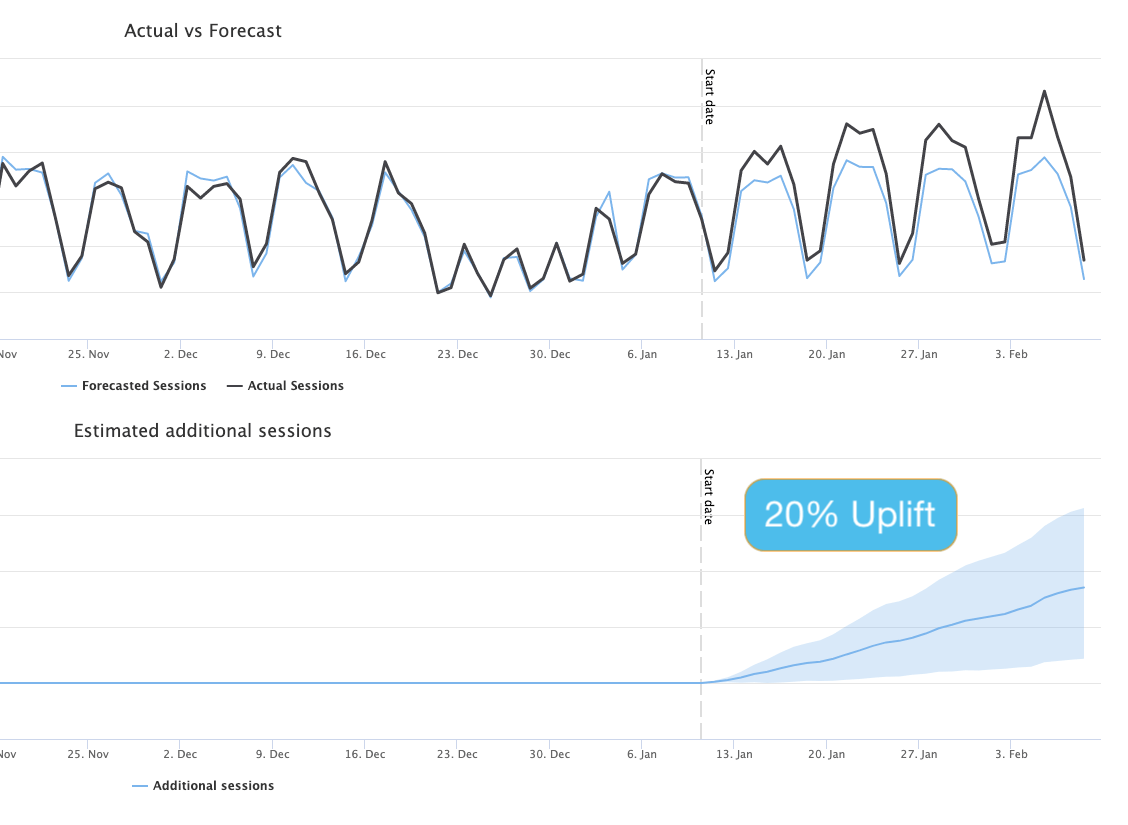This screenshot has width=1128, height=825.
Task: Toggle Forecasted Sessions legend series
Action: coord(134,386)
